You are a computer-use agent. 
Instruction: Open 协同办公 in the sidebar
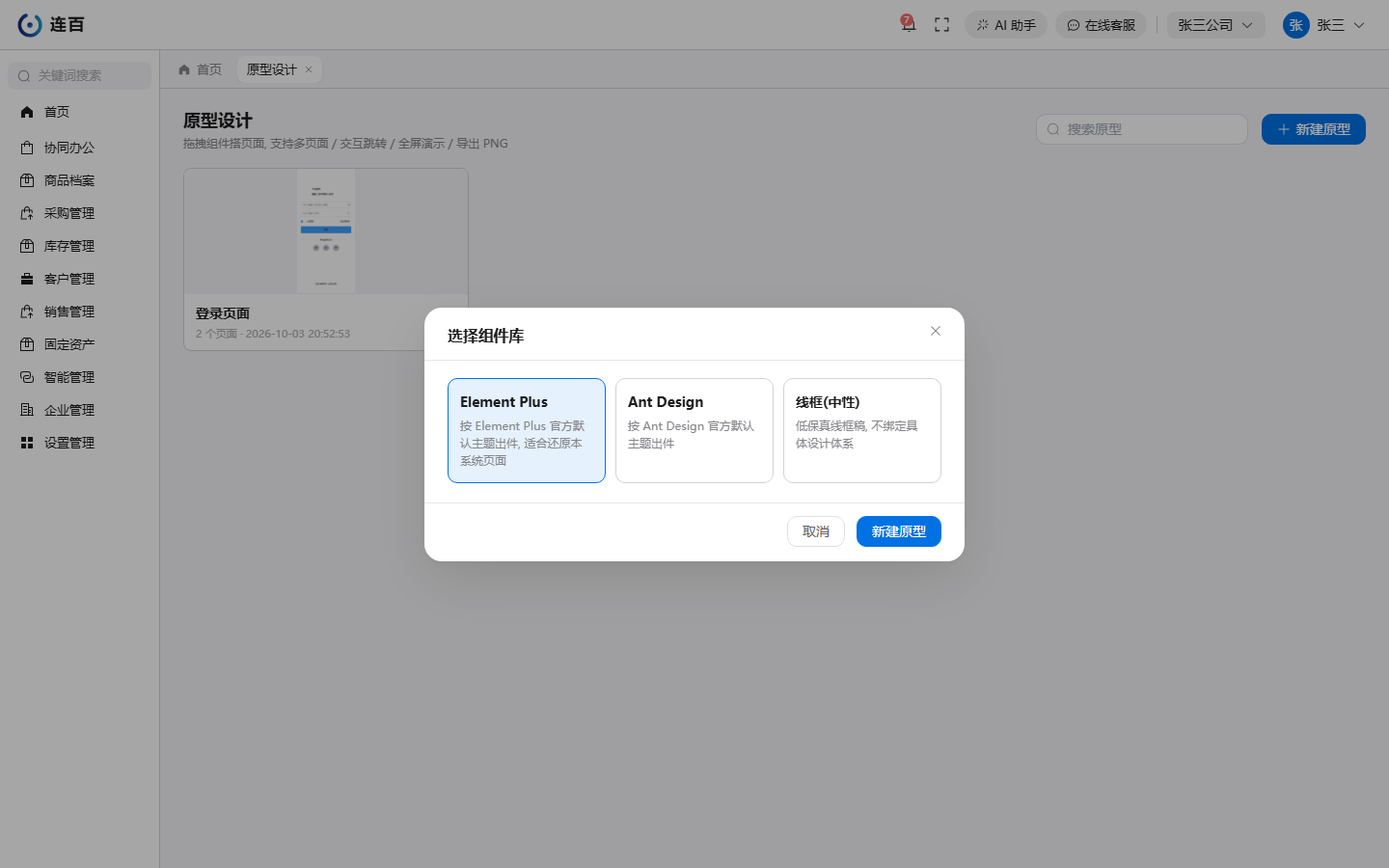tap(80, 148)
